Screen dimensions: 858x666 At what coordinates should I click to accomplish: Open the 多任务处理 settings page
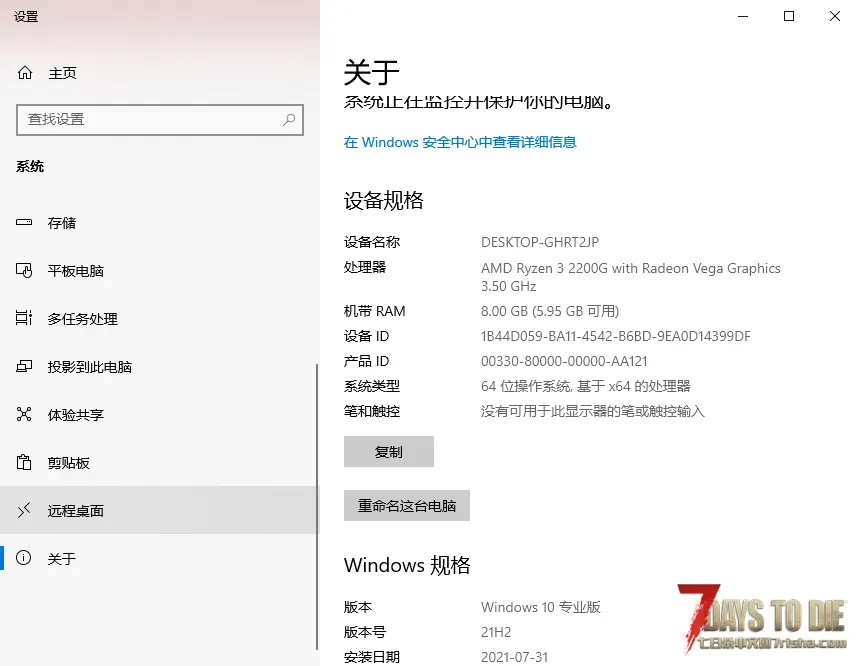tap(83, 319)
